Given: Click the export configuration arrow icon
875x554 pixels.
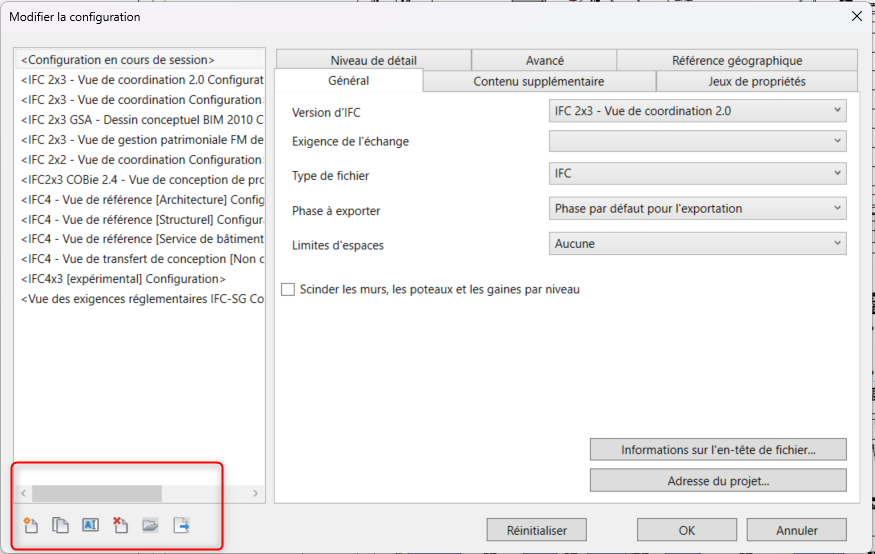Looking at the screenshot, I should [x=181, y=525].
